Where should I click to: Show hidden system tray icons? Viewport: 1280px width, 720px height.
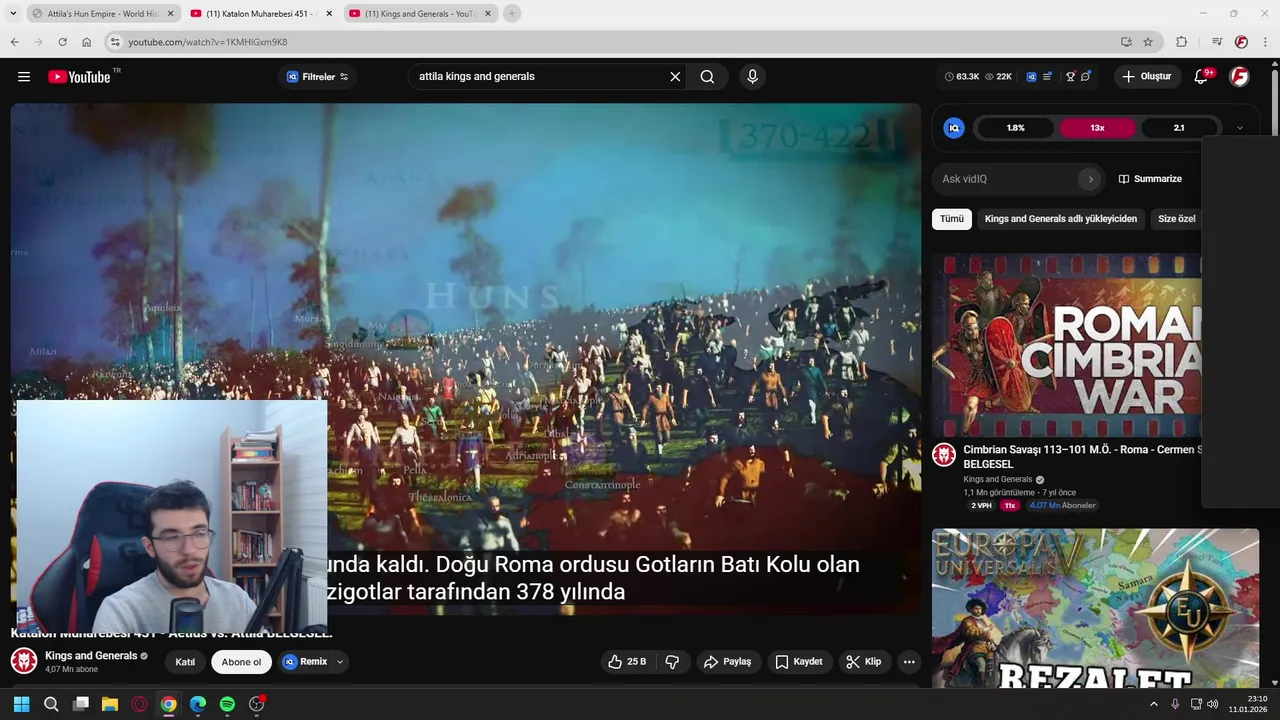1153,704
